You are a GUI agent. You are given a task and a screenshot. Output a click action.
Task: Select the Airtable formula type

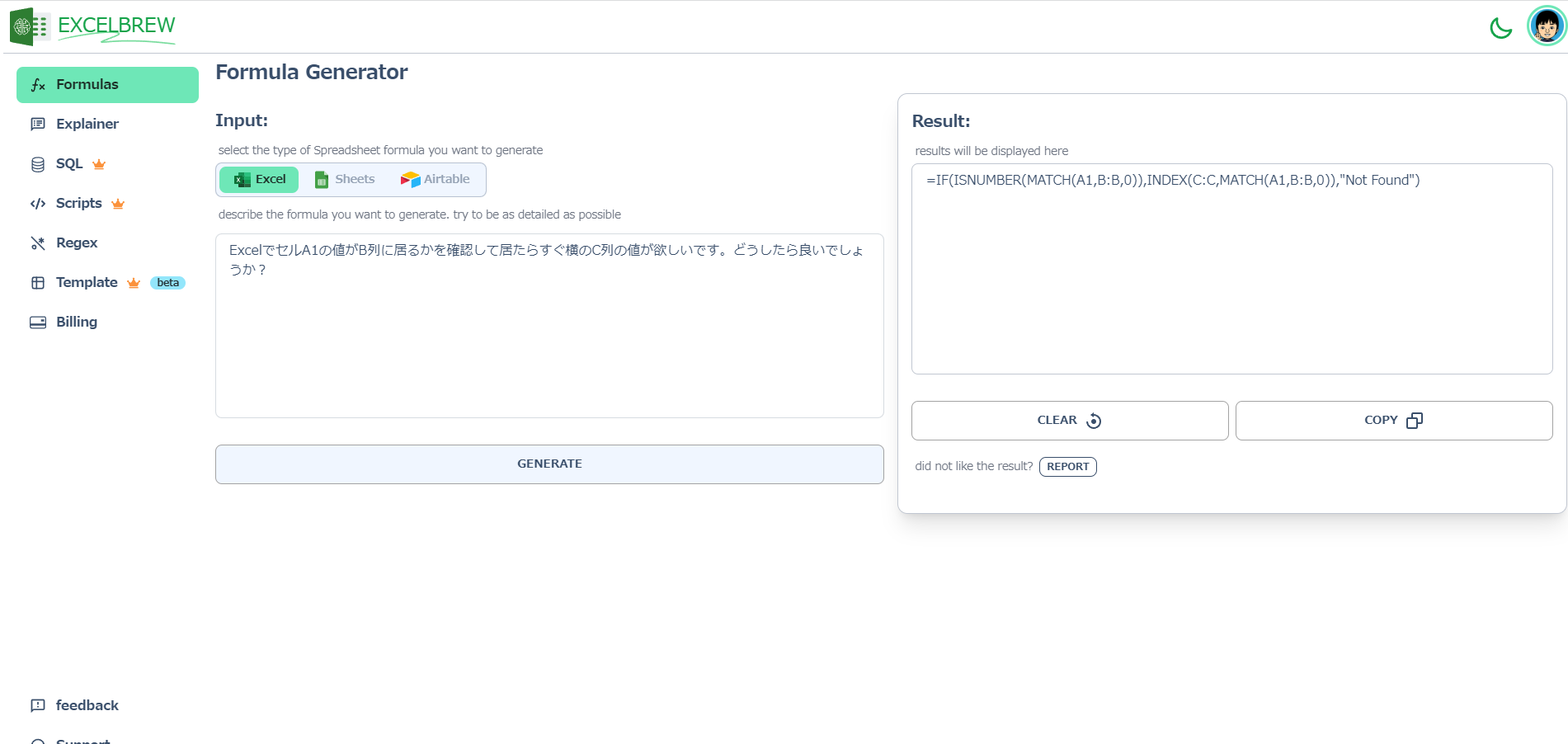[435, 180]
